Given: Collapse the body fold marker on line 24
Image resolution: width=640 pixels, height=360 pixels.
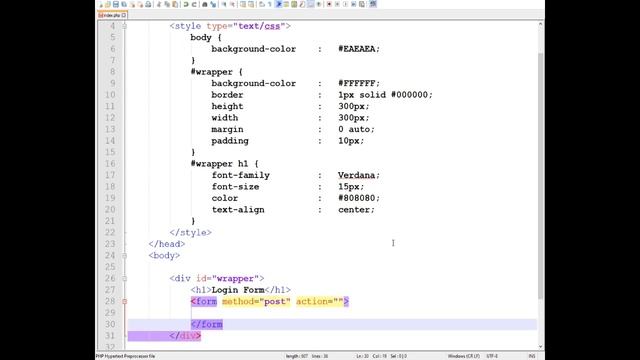Looking at the screenshot, I should pos(124,256).
